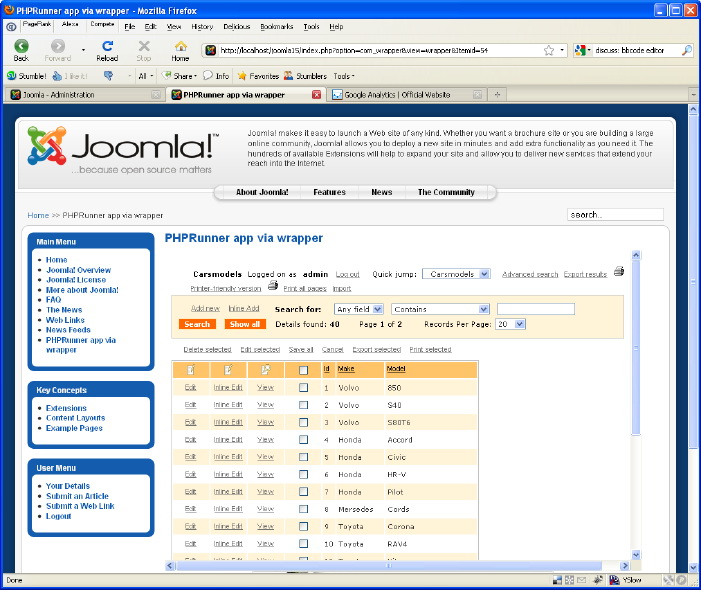Select checkbox for Honda Accord row
Image resolution: width=701 pixels, height=590 pixels.
304,439
